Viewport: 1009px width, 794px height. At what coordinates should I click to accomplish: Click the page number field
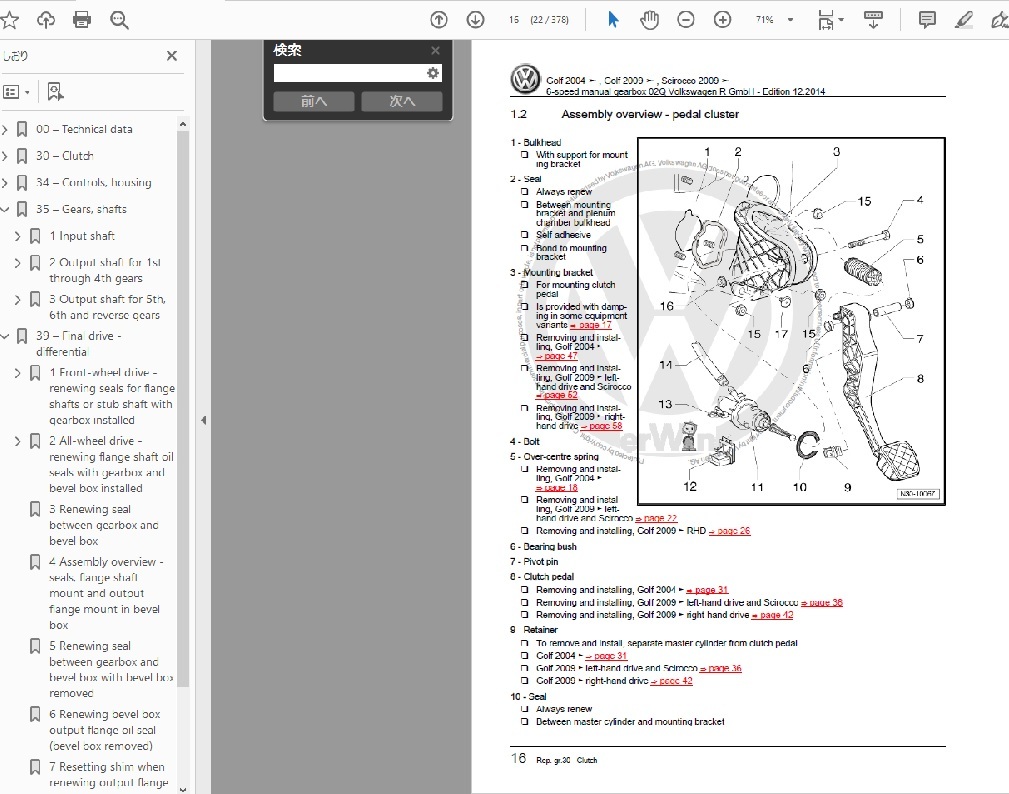click(514, 20)
